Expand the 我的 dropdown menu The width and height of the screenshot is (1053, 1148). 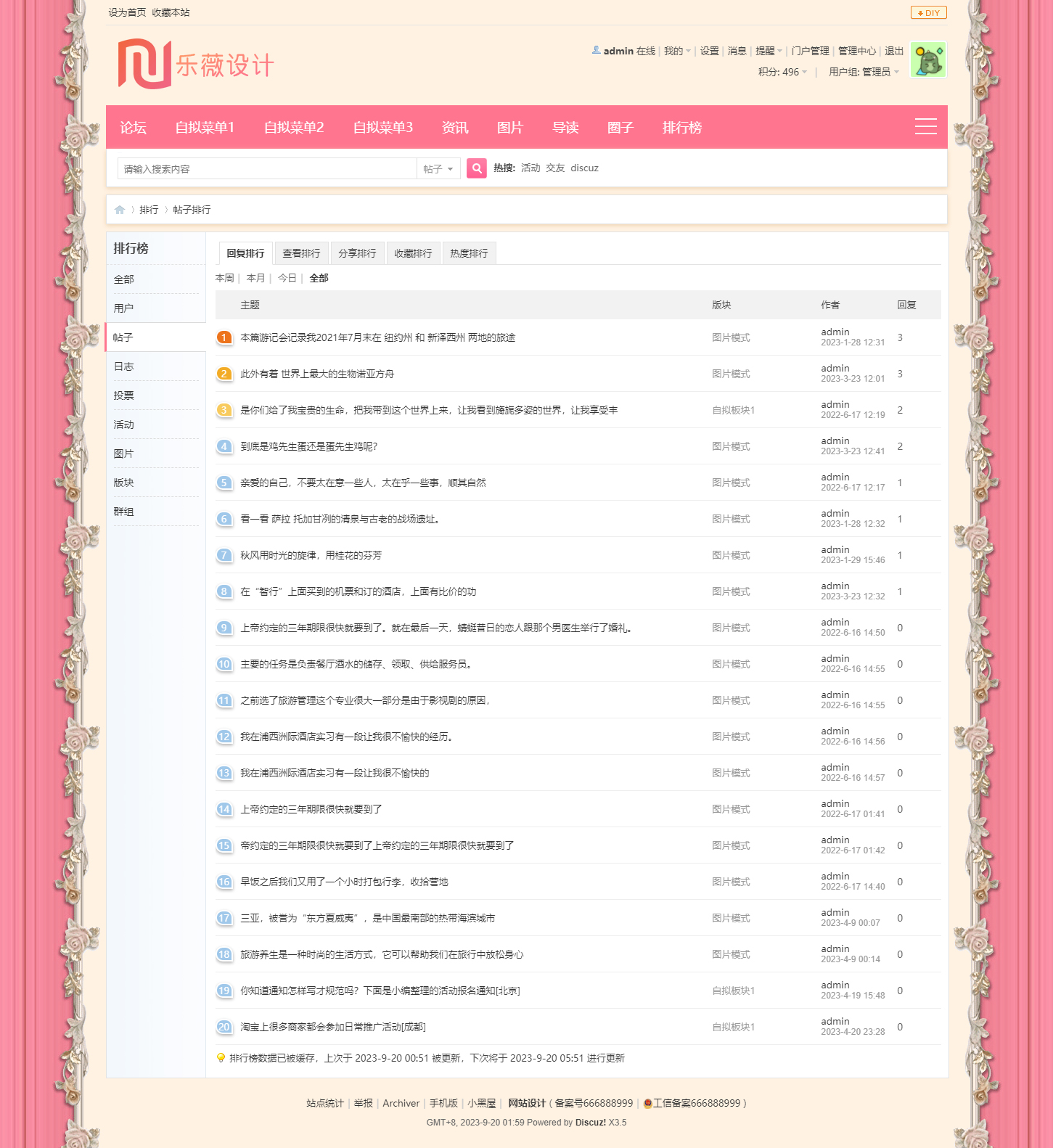676,51
